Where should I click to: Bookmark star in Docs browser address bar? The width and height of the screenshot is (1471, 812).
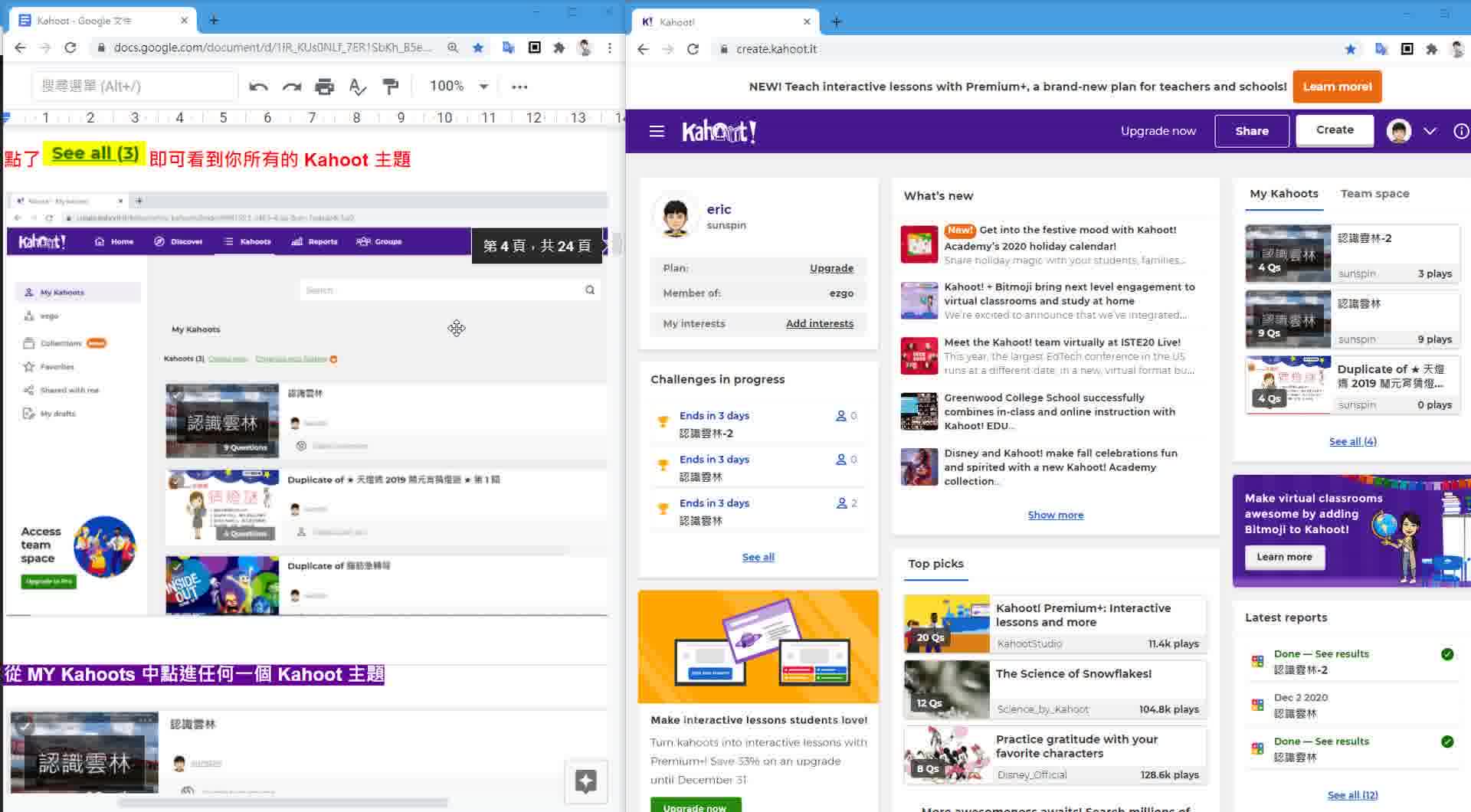click(478, 47)
